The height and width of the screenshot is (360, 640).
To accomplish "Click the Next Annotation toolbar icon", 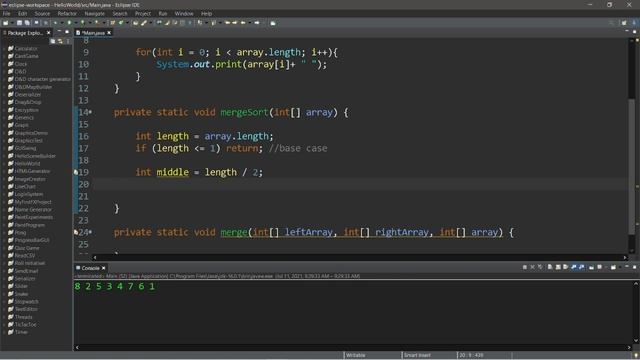I will click(200, 23).
